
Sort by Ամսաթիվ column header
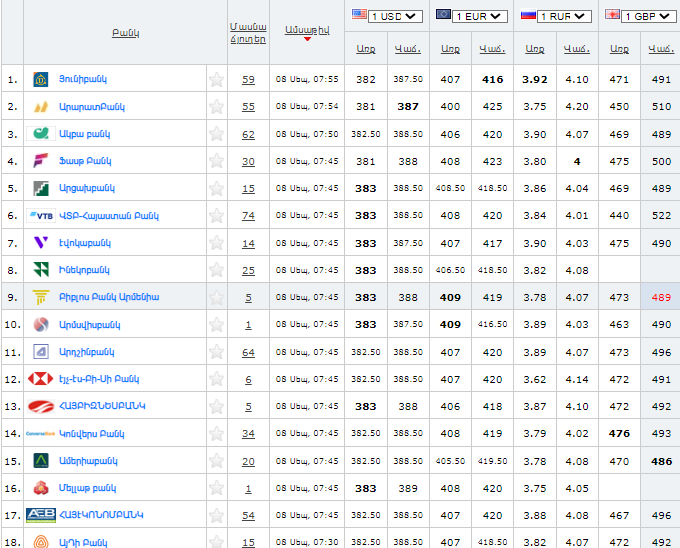(x=307, y=30)
